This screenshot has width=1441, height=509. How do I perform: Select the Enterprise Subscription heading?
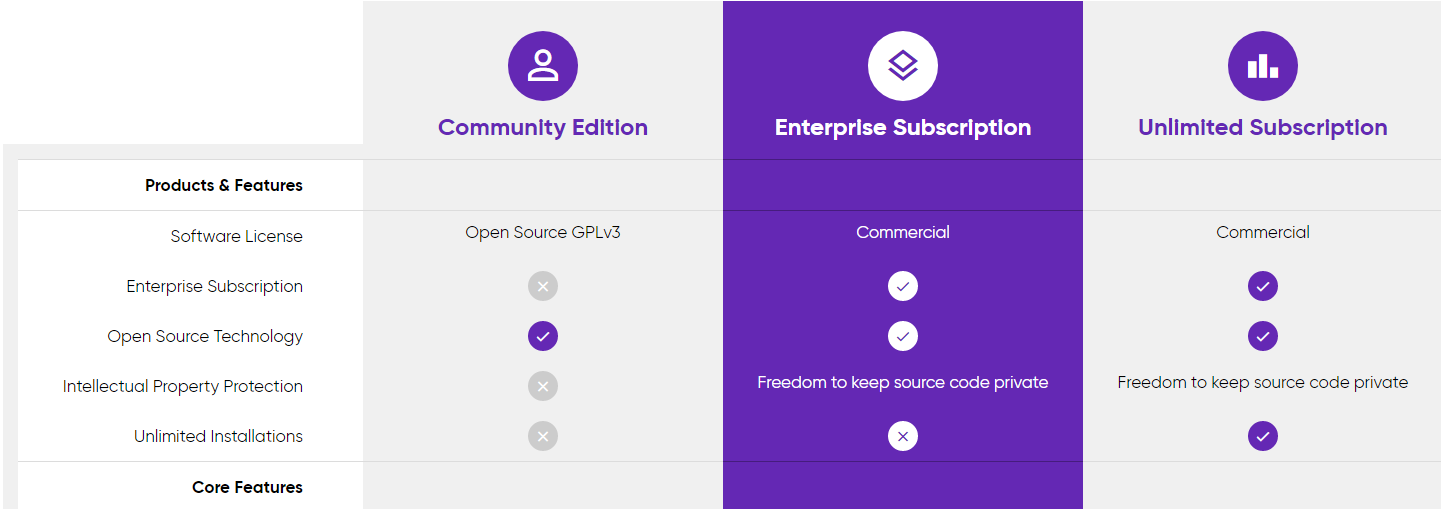[x=903, y=128]
